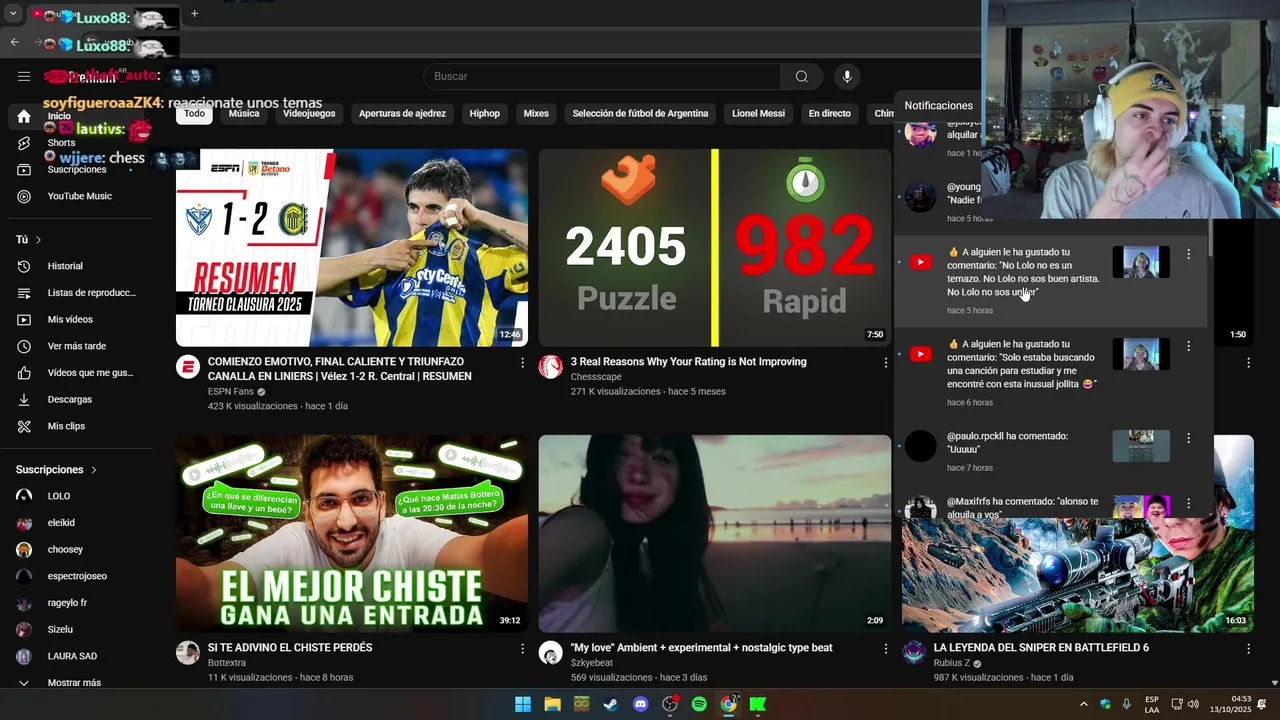1280x720 pixels.
Task: Open File Explorer from the taskbar
Action: (x=552, y=704)
